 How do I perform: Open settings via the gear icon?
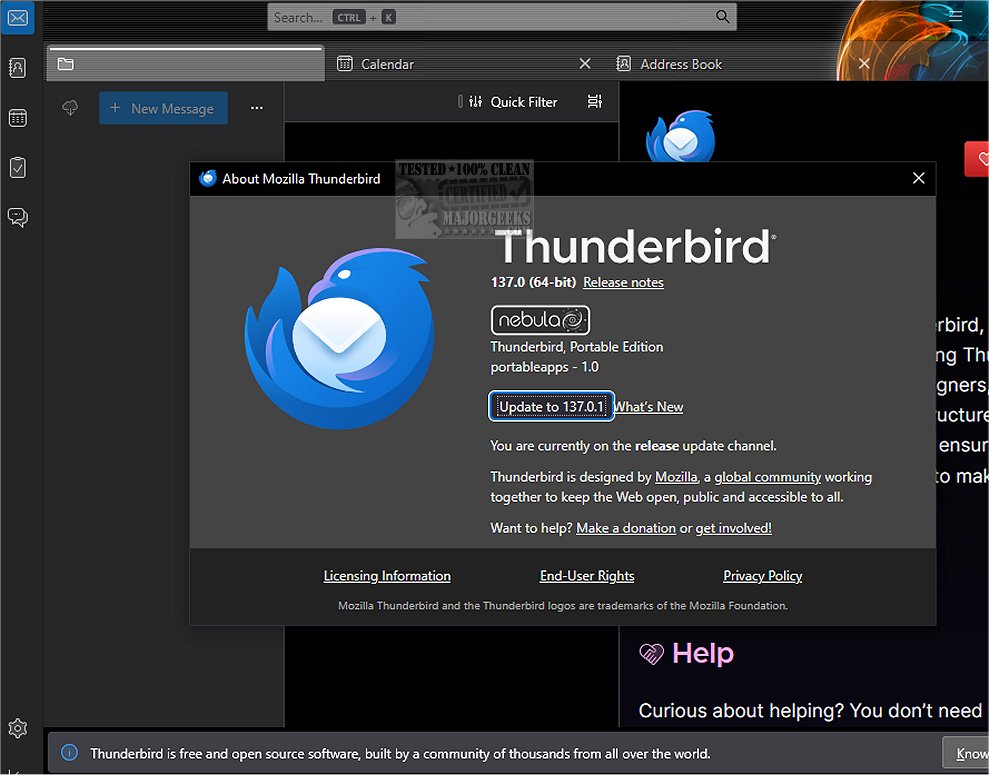[x=18, y=729]
